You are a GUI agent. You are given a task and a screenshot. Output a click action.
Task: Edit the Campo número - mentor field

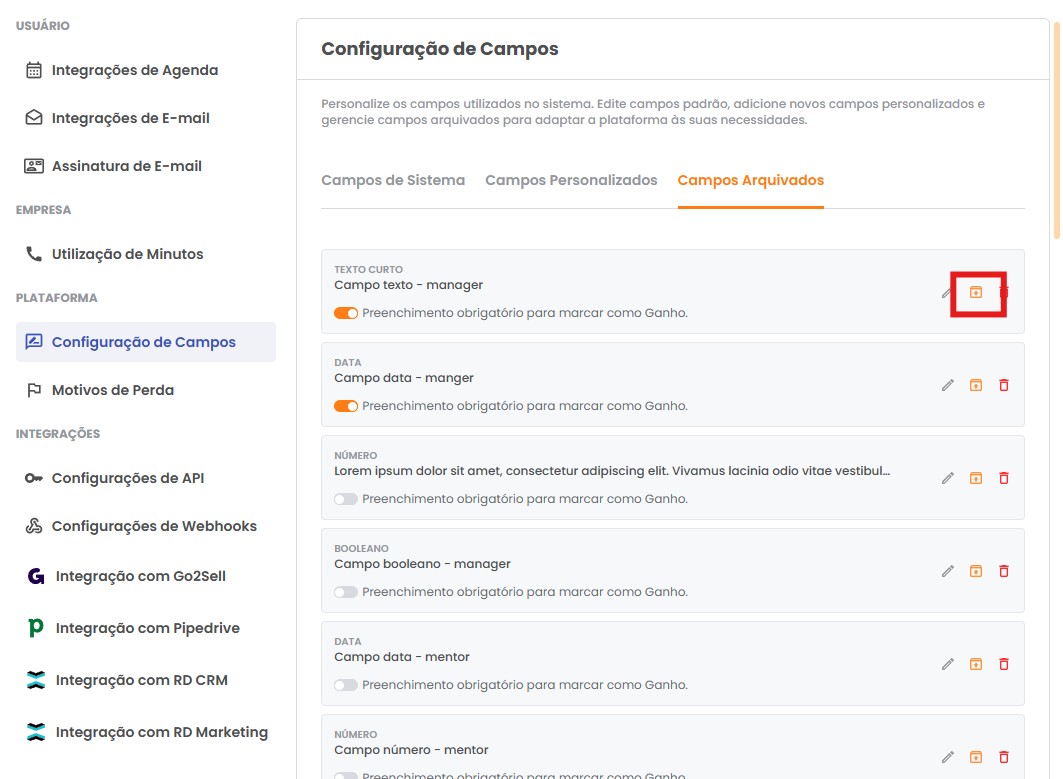(x=948, y=757)
